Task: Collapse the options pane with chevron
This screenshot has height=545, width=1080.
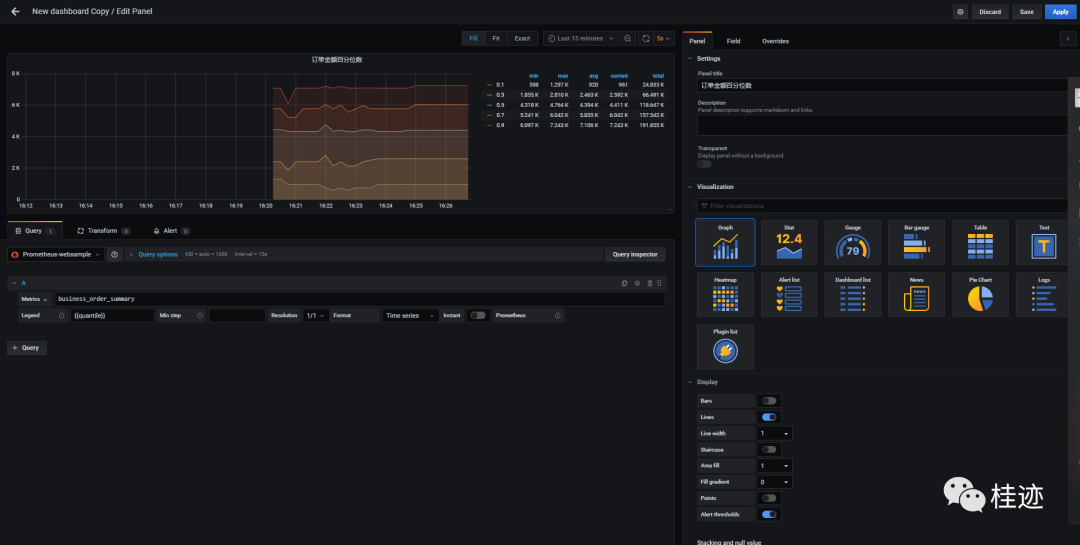Action: 1068,40
